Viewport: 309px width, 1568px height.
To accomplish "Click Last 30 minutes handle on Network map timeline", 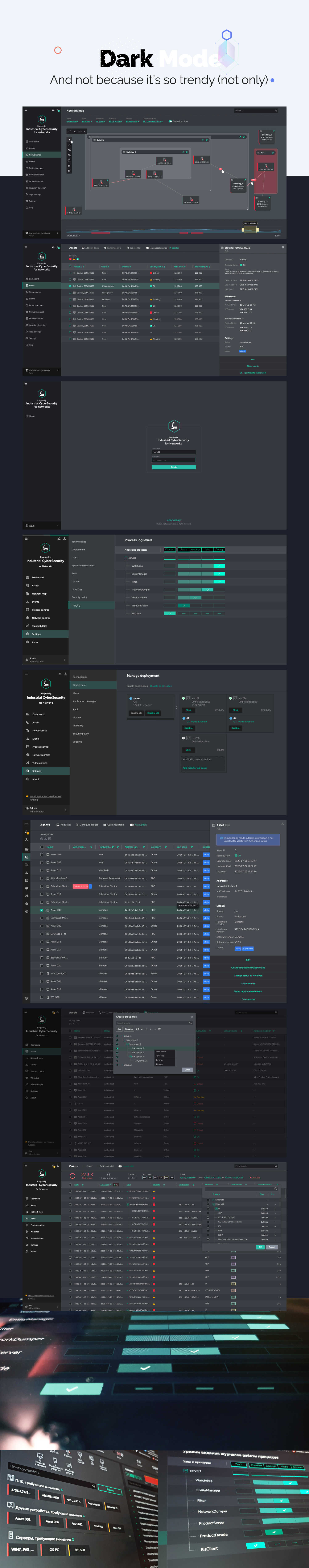I will pos(250,223).
